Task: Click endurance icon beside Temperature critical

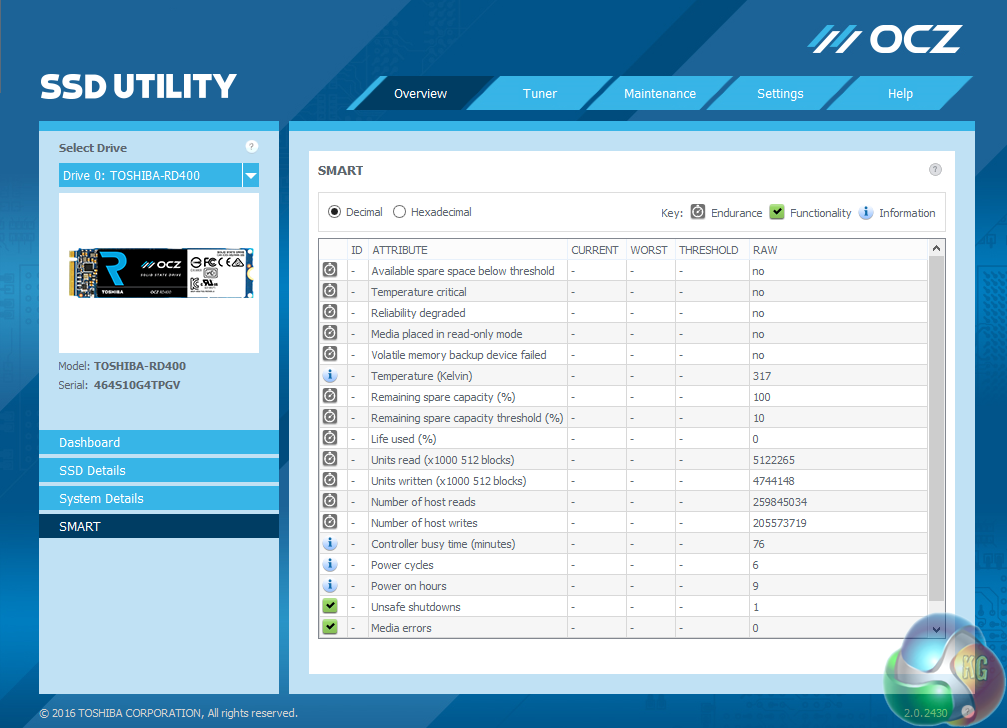Action: pos(330,291)
